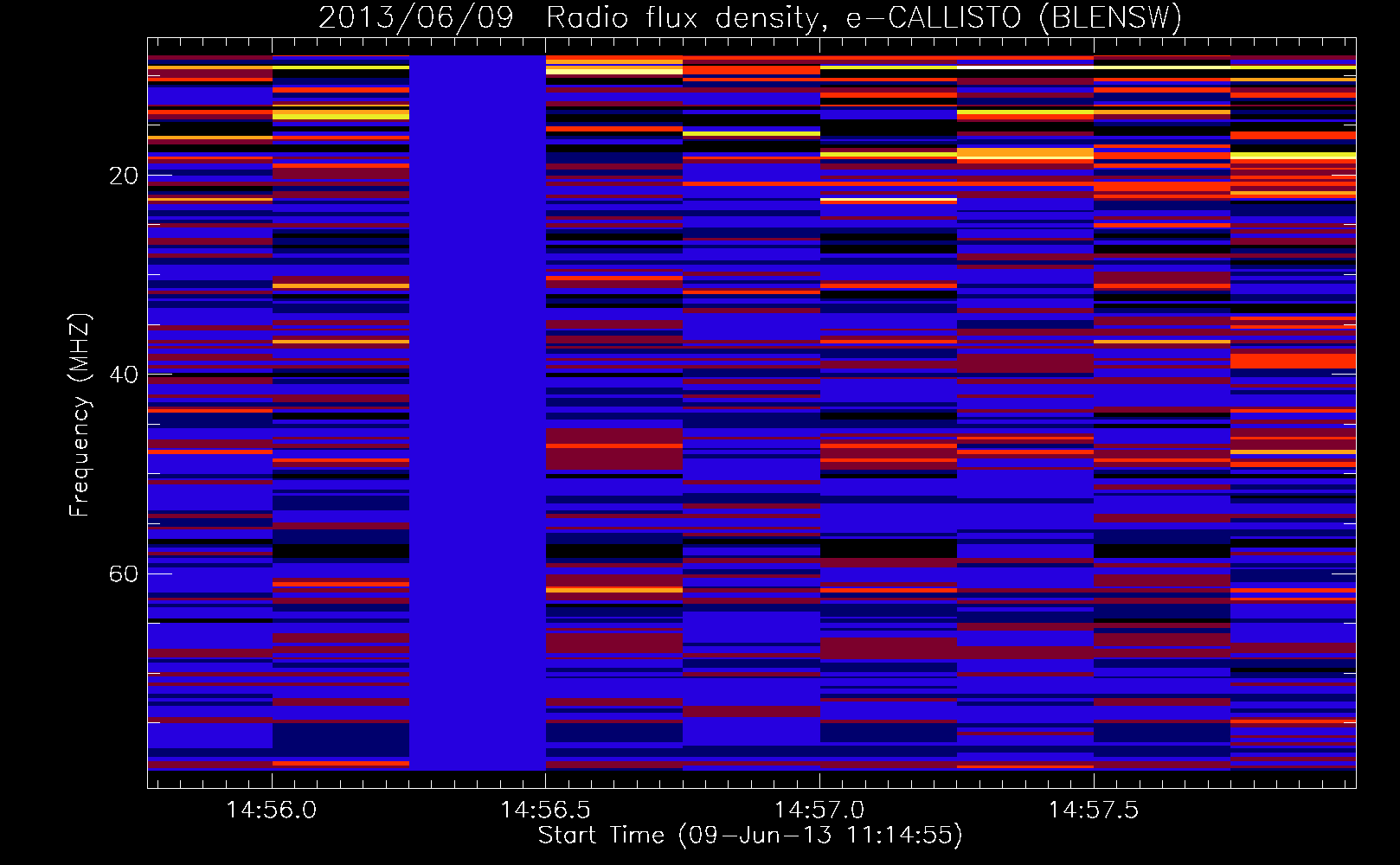This screenshot has height=865, width=1400.
Task: Click the "14:56.5" time tick label
Action: [545, 810]
